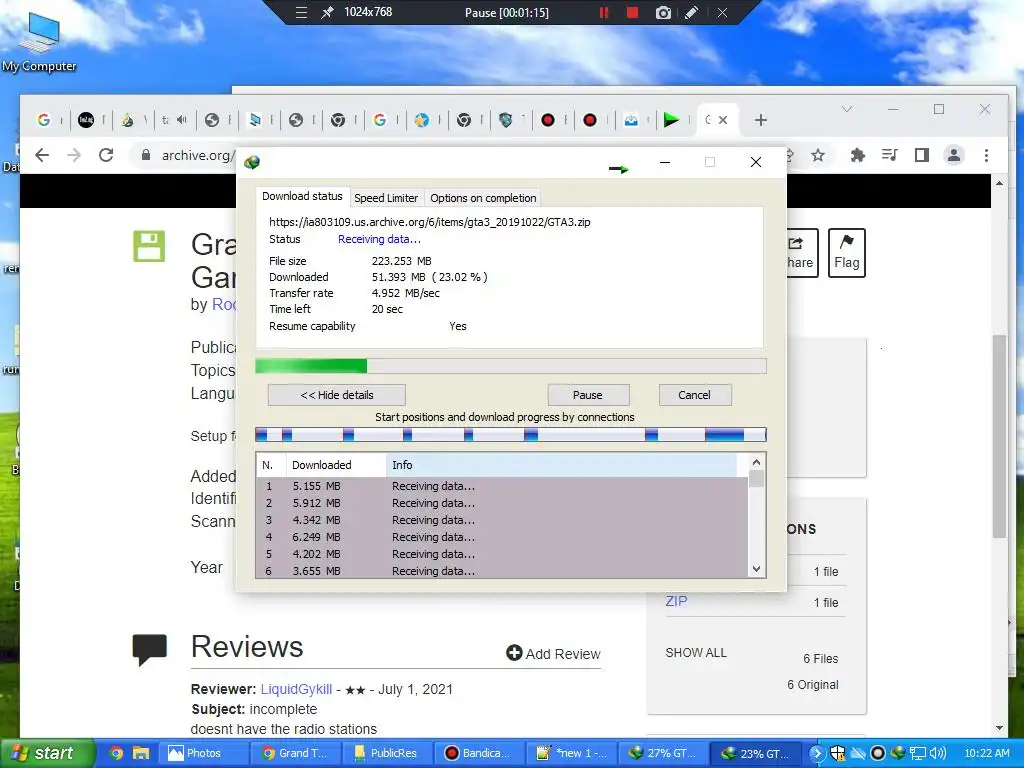This screenshot has width=1024, height=768.
Task: Switch to the tab with green play arrow favicon
Action: (671, 120)
